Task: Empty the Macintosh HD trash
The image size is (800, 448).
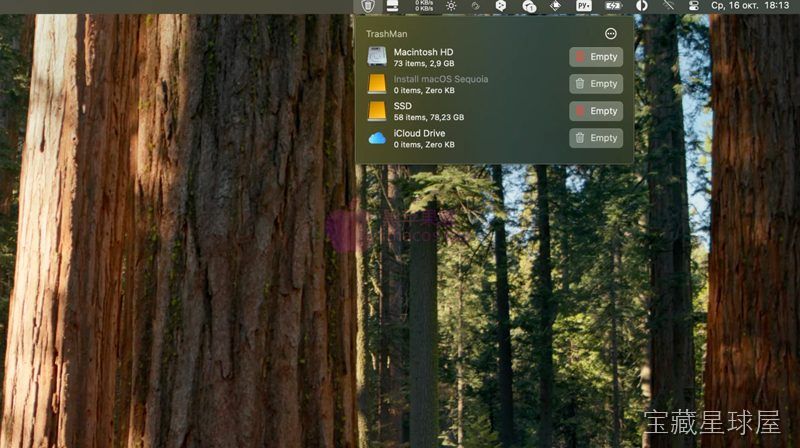Action: 596,57
